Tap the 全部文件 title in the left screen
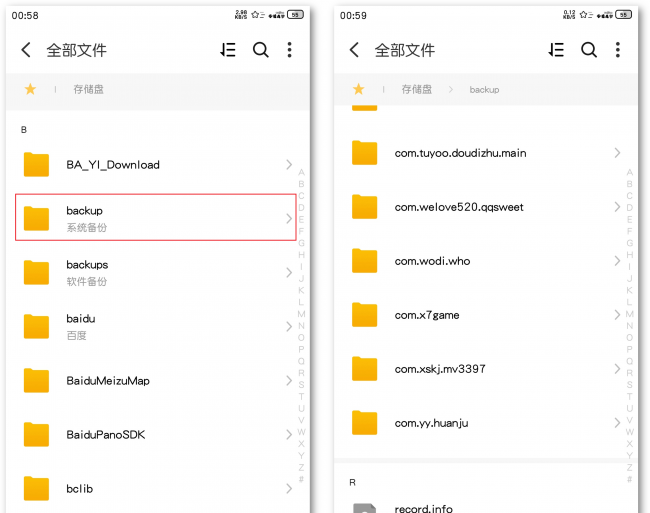 click(76, 50)
